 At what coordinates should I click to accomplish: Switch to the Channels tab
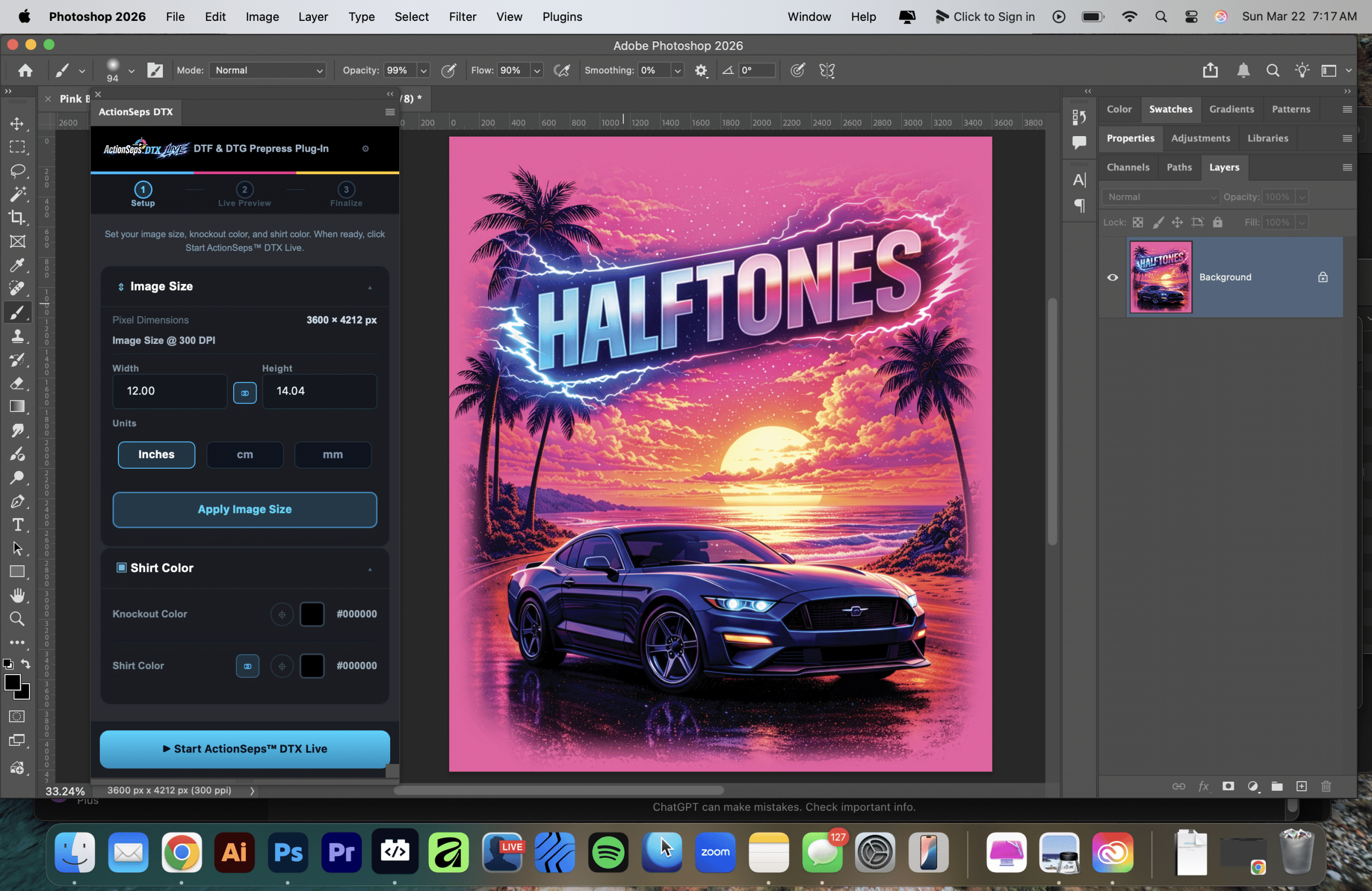(1128, 167)
